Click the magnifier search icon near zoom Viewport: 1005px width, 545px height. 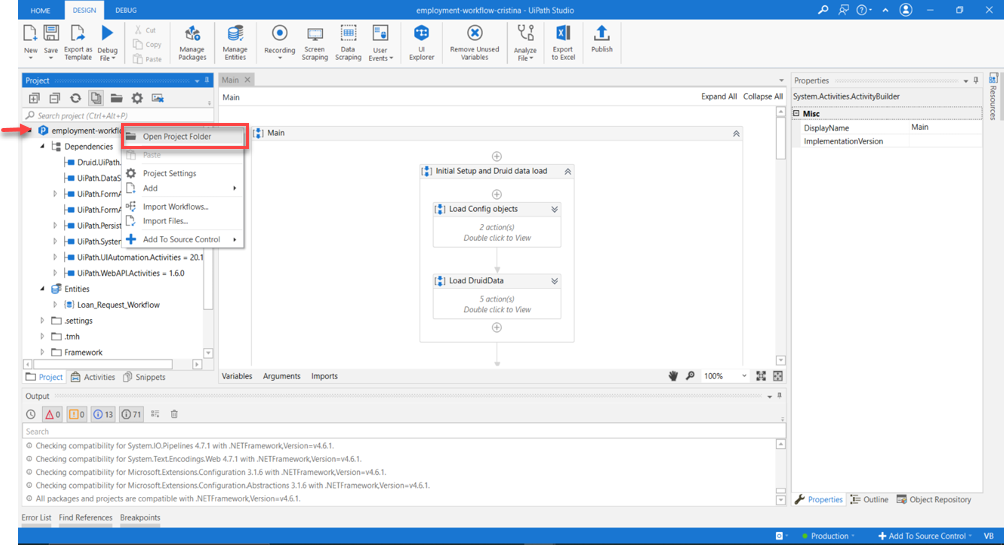690,376
